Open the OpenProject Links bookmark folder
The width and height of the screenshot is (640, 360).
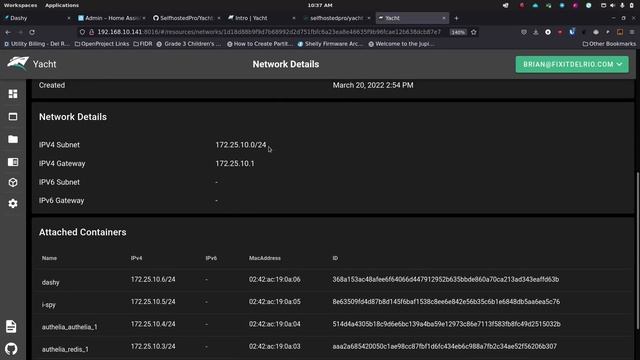pos(102,44)
